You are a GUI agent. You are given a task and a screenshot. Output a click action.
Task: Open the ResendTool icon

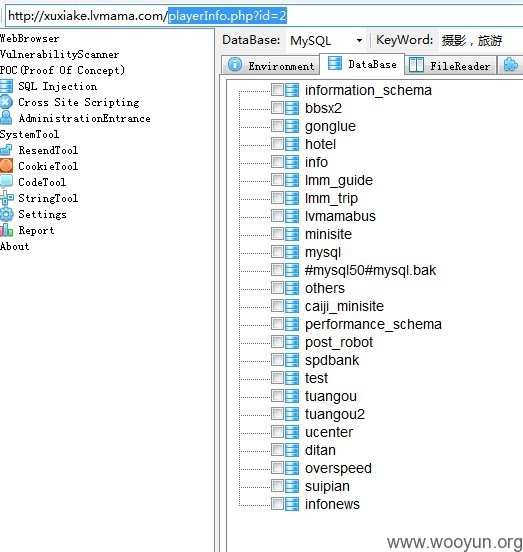tap(6, 150)
